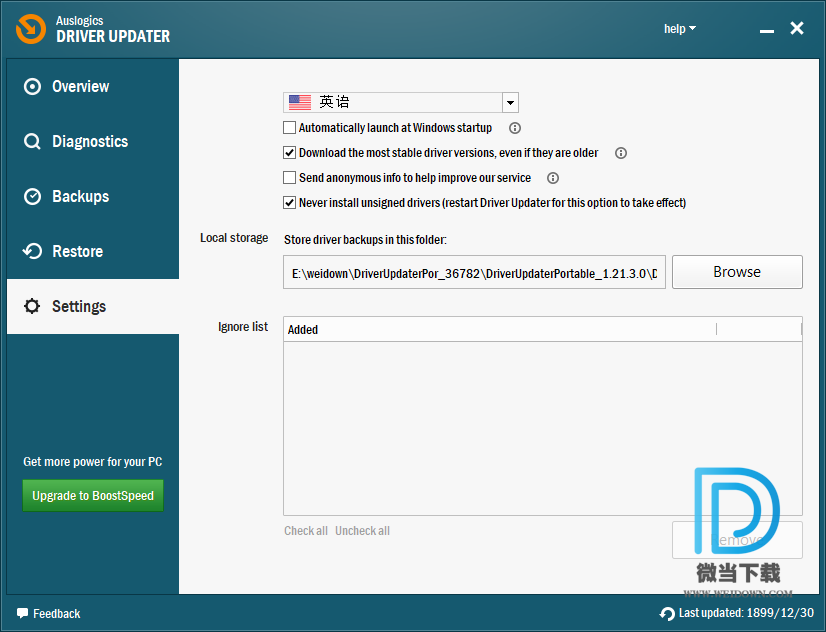Image resolution: width=826 pixels, height=632 pixels.
Task: Click the driver backup folder path field
Action: [474, 272]
